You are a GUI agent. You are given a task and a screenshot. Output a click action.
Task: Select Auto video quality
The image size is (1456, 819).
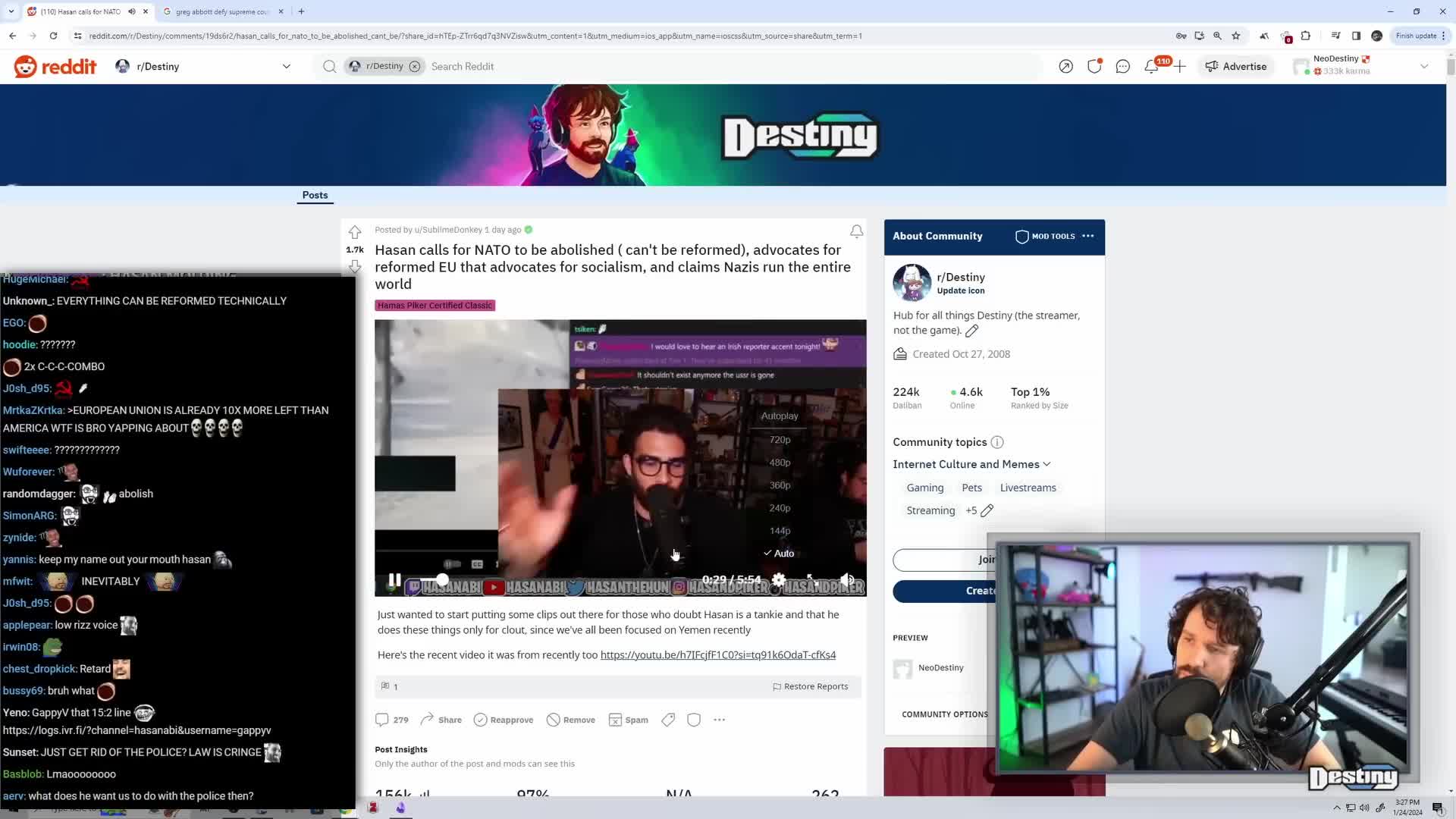(x=780, y=554)
